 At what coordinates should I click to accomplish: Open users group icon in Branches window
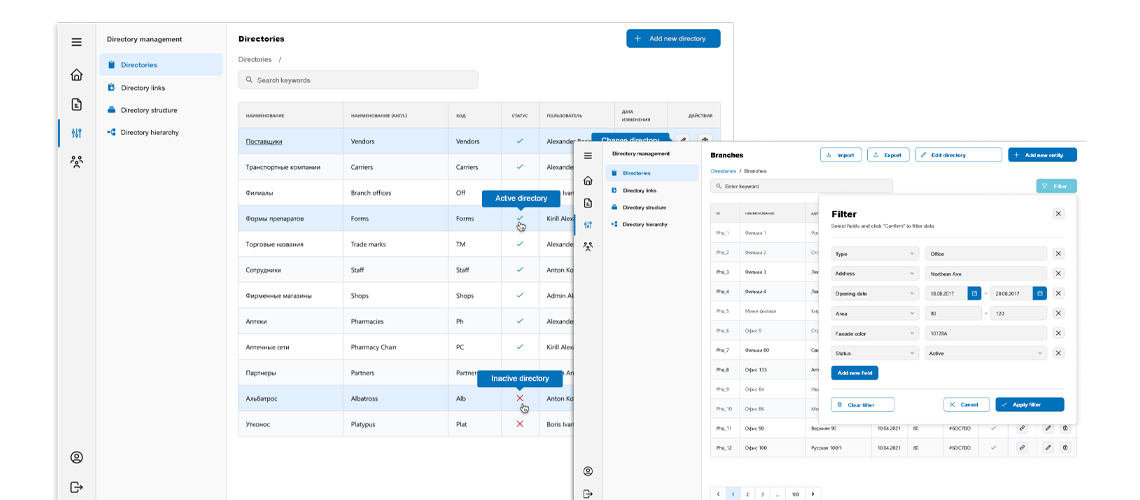pyautogui.click(x=588, y=246)
